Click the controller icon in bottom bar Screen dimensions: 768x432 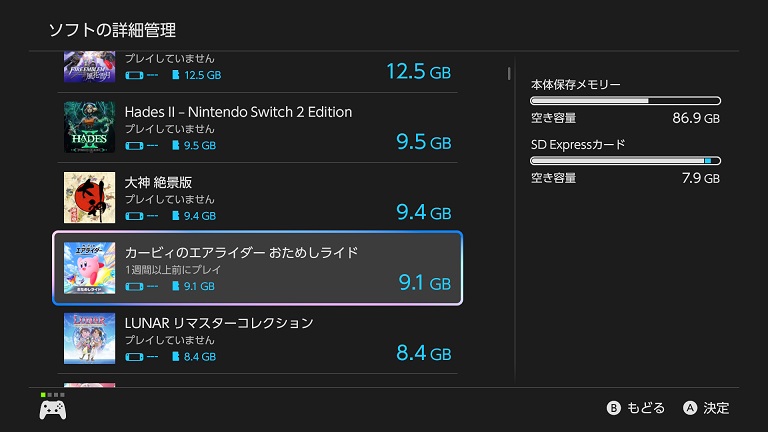[52, 408]
